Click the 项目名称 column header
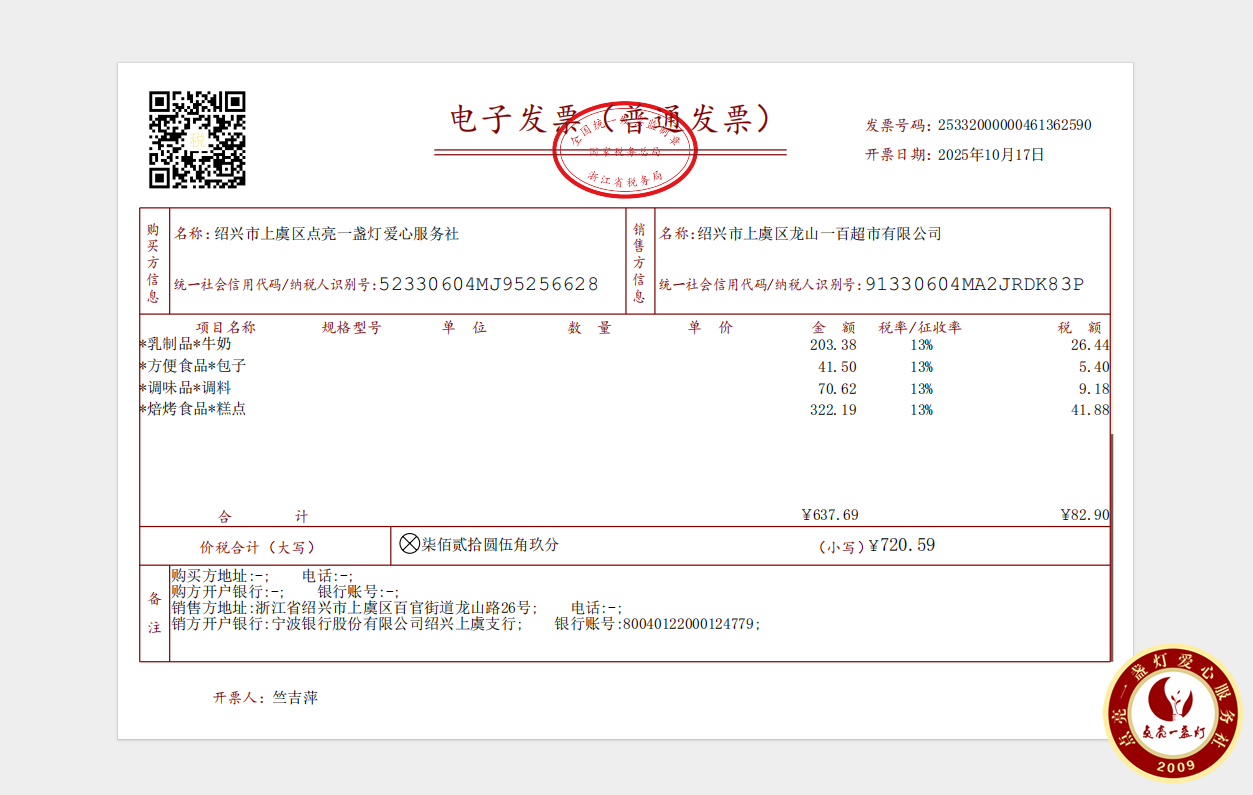The height and width of the screenshot is (795, 1253). [x=225, y=327]
